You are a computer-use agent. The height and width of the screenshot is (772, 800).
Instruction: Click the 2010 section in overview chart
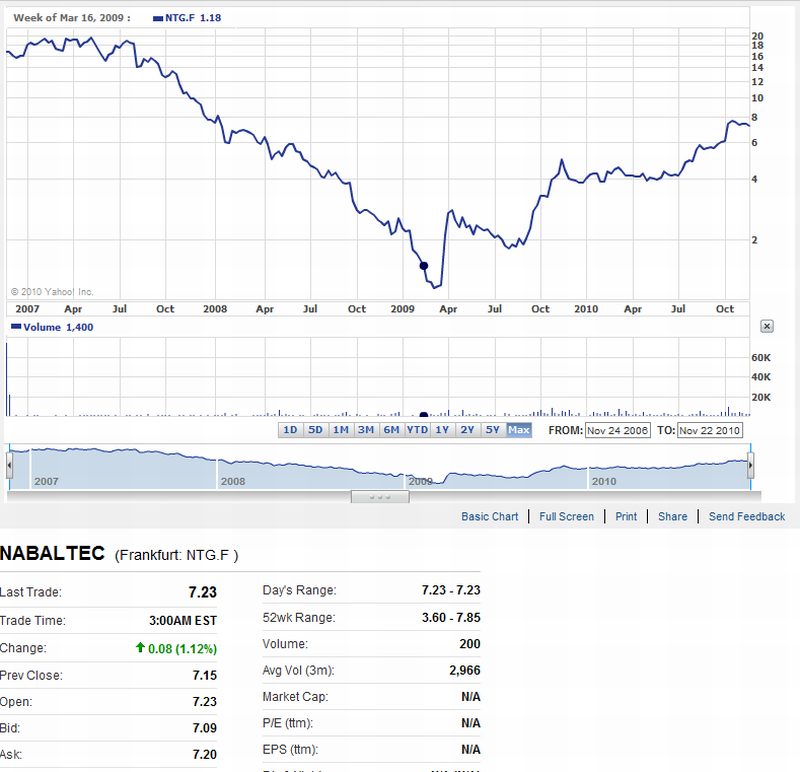[x=669, y=468]
